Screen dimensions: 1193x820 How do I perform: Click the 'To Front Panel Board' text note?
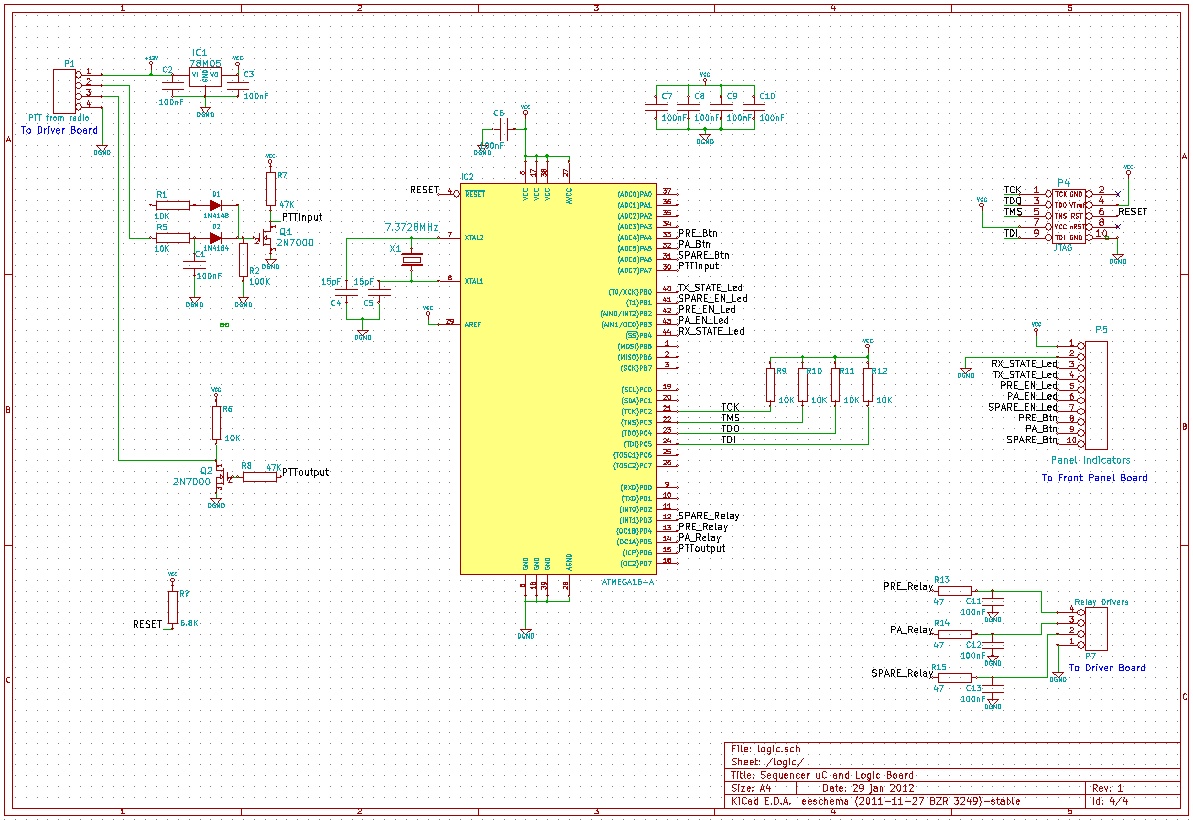click(1094, 478)
